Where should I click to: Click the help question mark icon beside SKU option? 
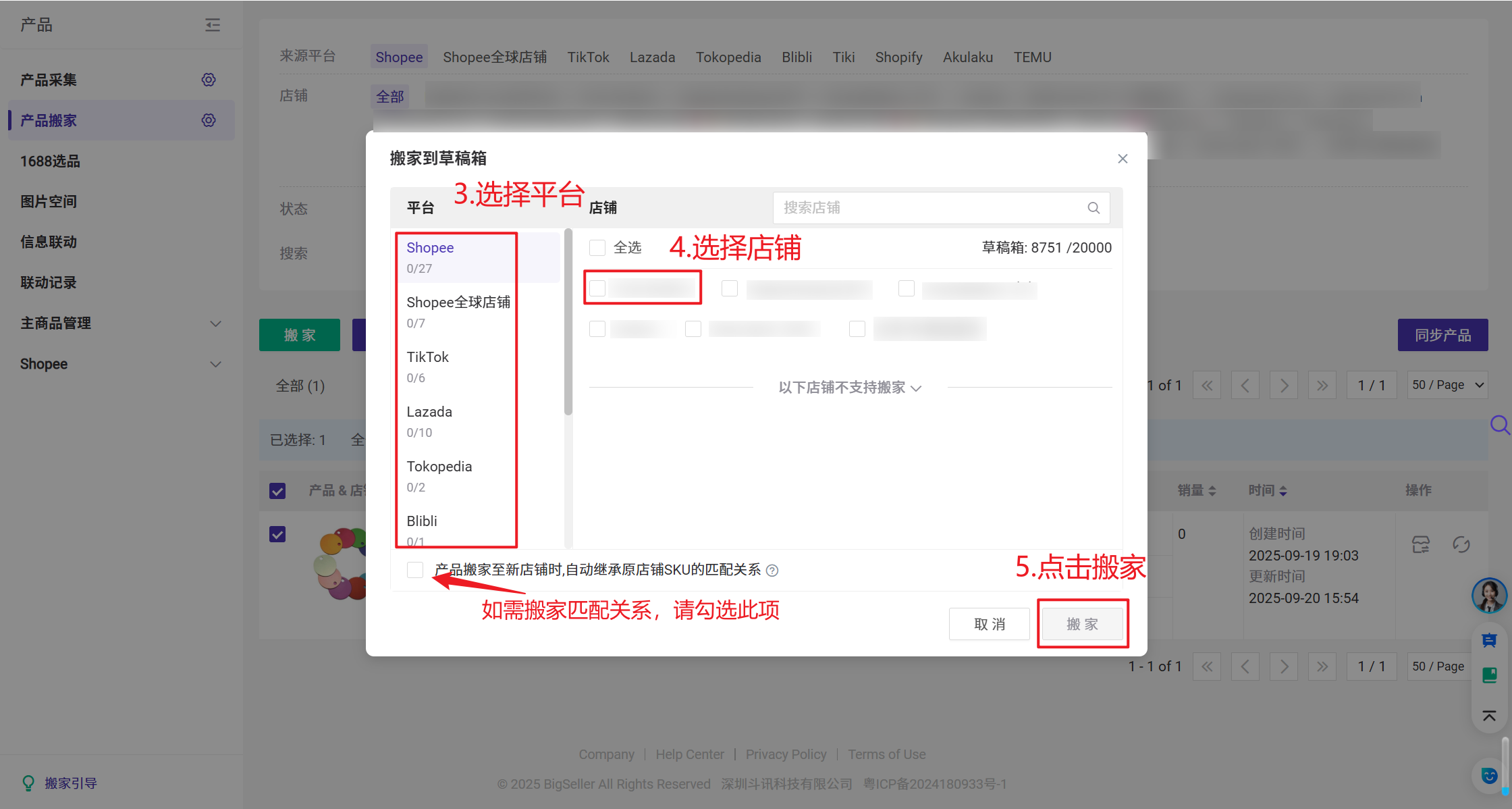(x=772, y=571)
